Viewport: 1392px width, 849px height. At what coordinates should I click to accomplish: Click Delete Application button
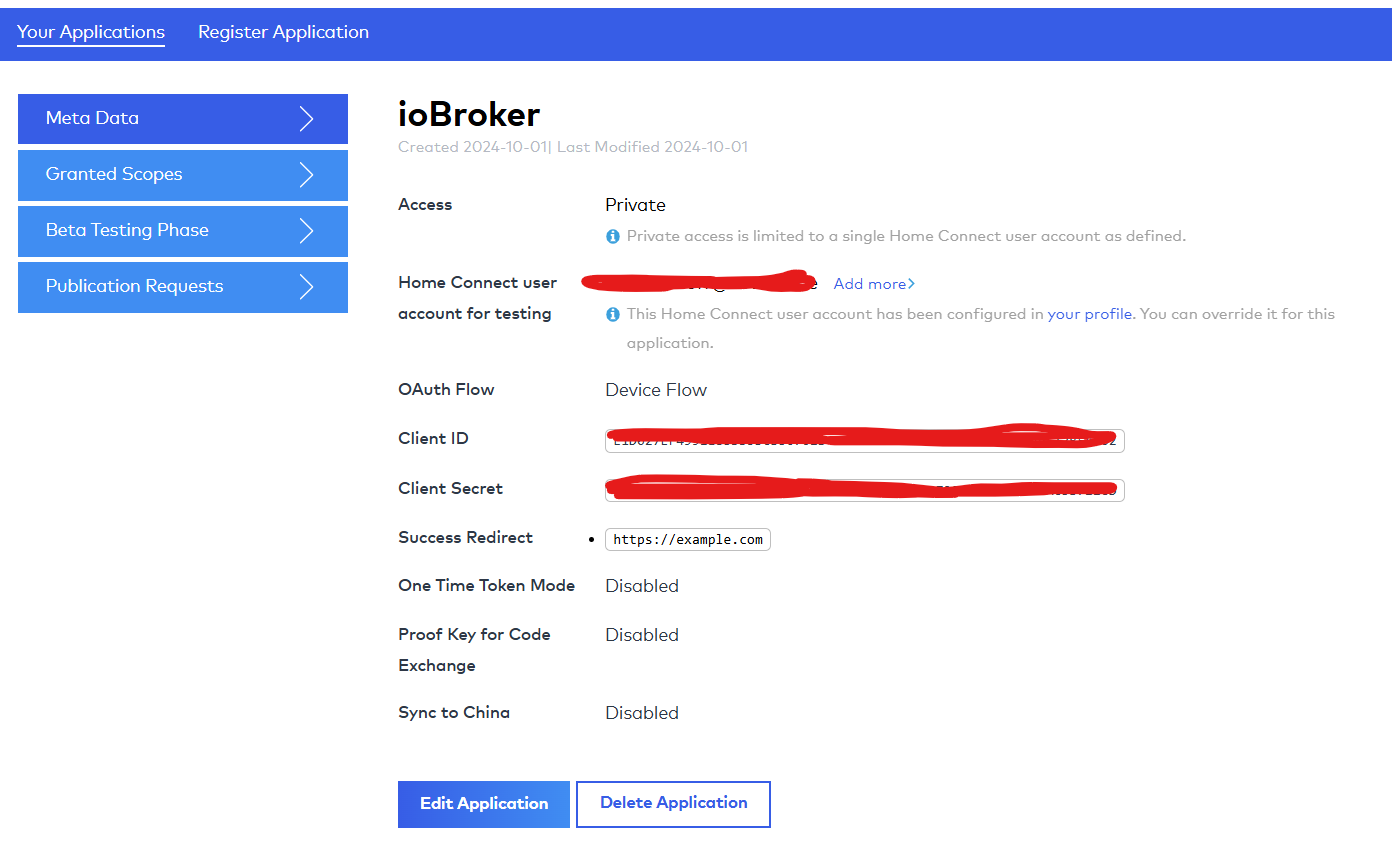674,804
